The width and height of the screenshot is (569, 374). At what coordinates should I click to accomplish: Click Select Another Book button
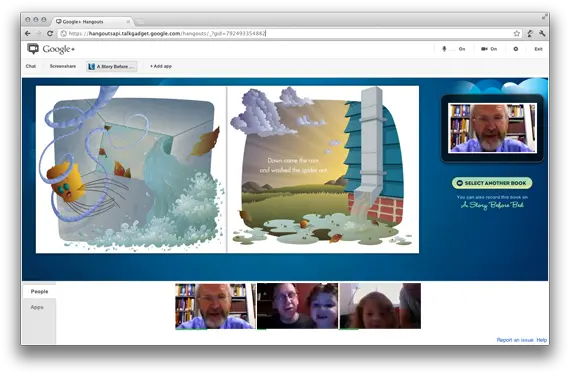pos(492,183)
